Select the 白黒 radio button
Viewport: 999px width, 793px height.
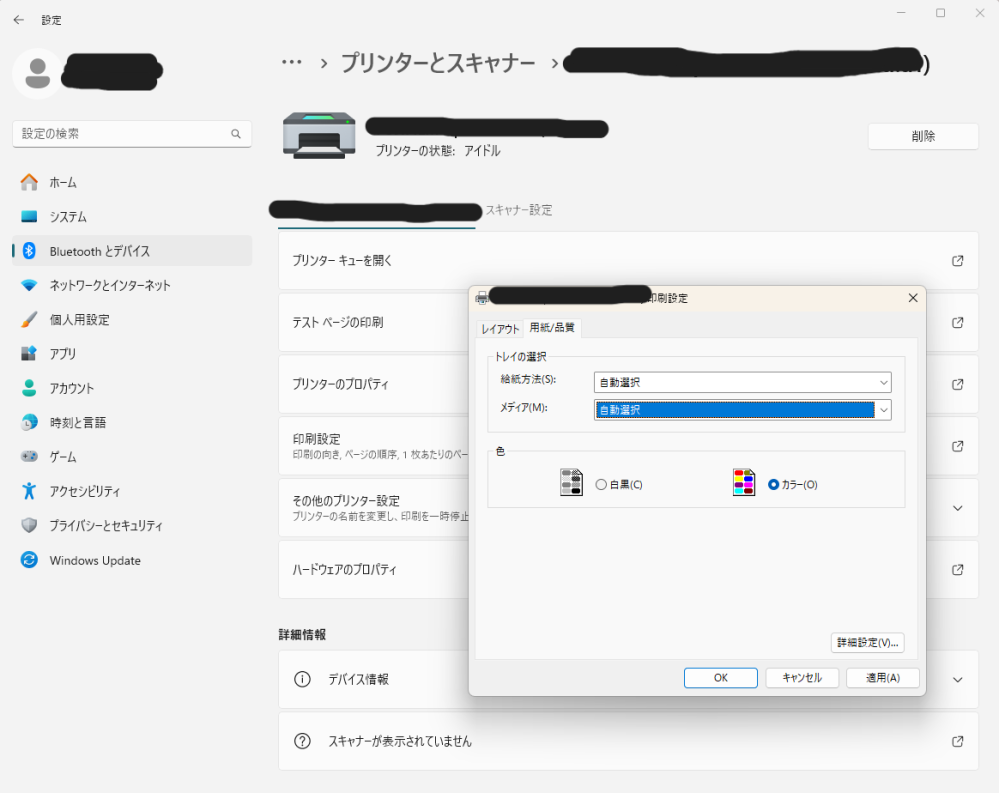coord(601,485)
